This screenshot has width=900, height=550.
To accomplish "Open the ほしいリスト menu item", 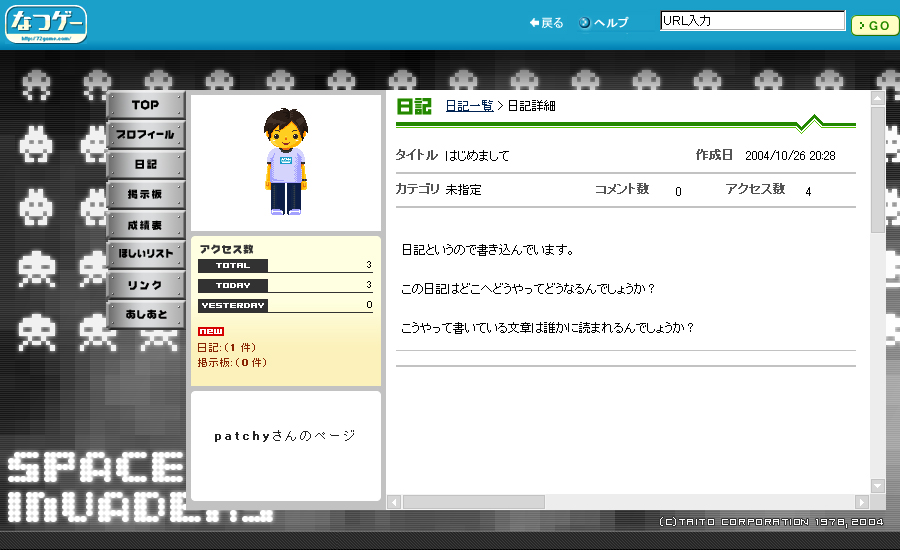I will pyautogui.click(x=146, y=254).
